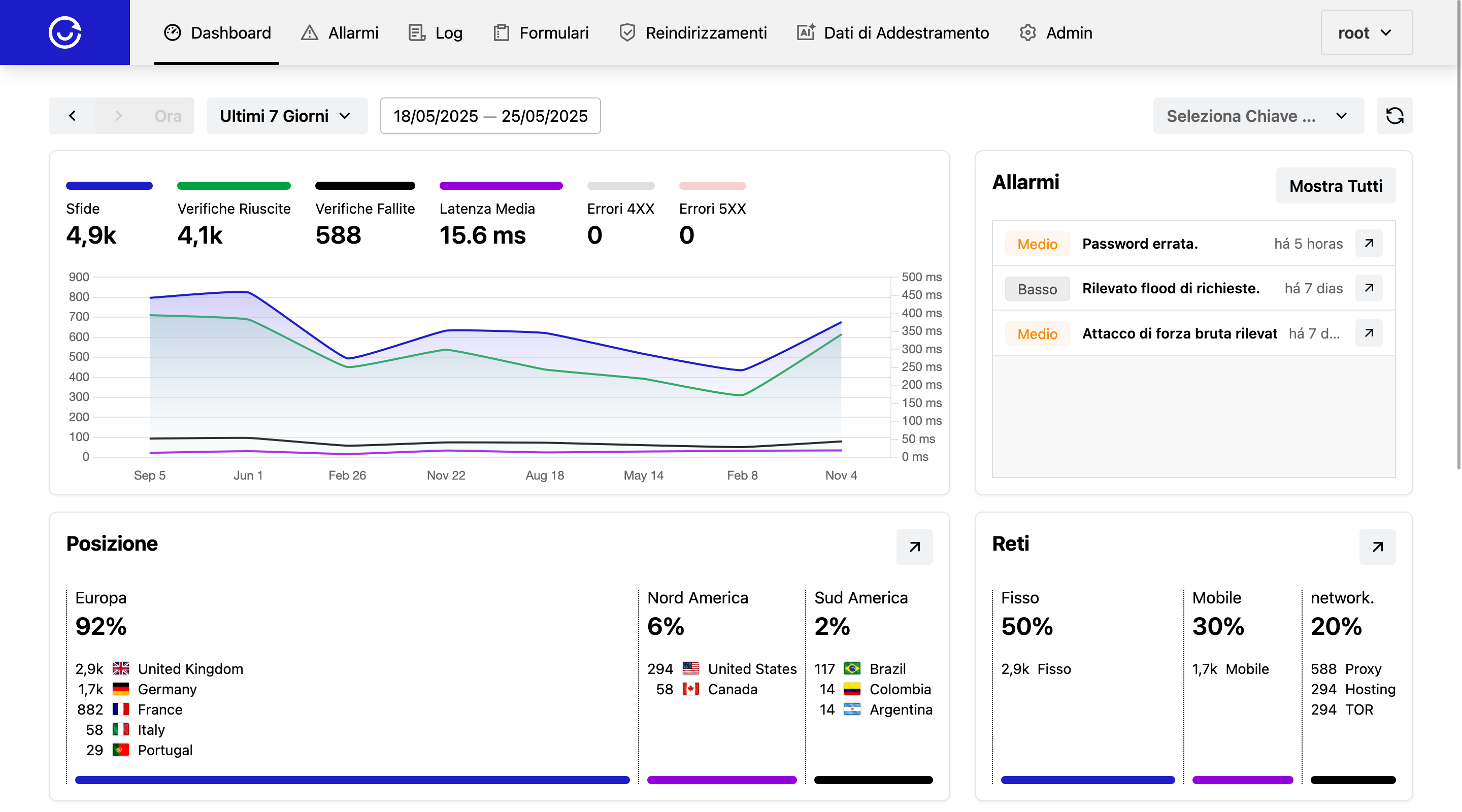The width and height of the screenshot is (1462, 812).
Task: Click the Basso severity badge
Action: coord(1038,289)
